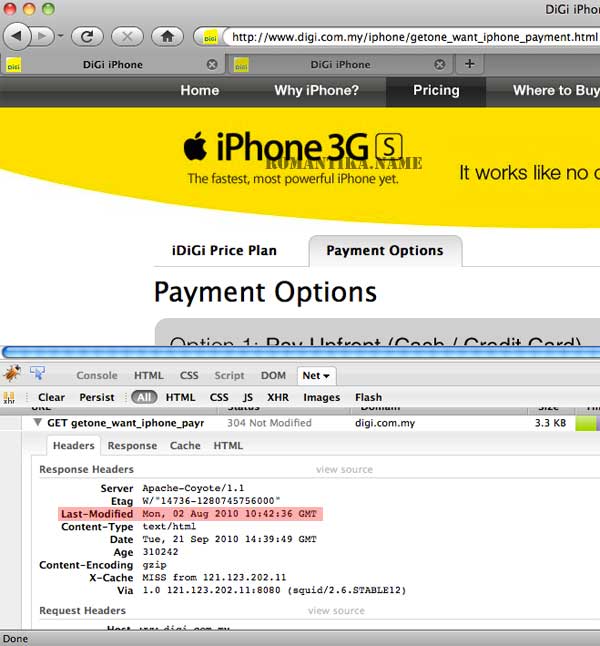Select the All request filter
600x646 pixels.
pyautogui.click(x=144, y=397)
